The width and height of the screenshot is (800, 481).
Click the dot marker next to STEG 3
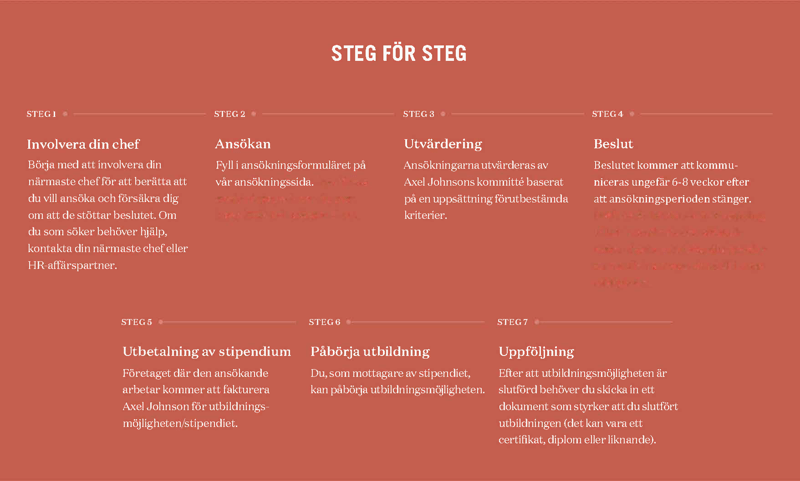click(443, 114)
